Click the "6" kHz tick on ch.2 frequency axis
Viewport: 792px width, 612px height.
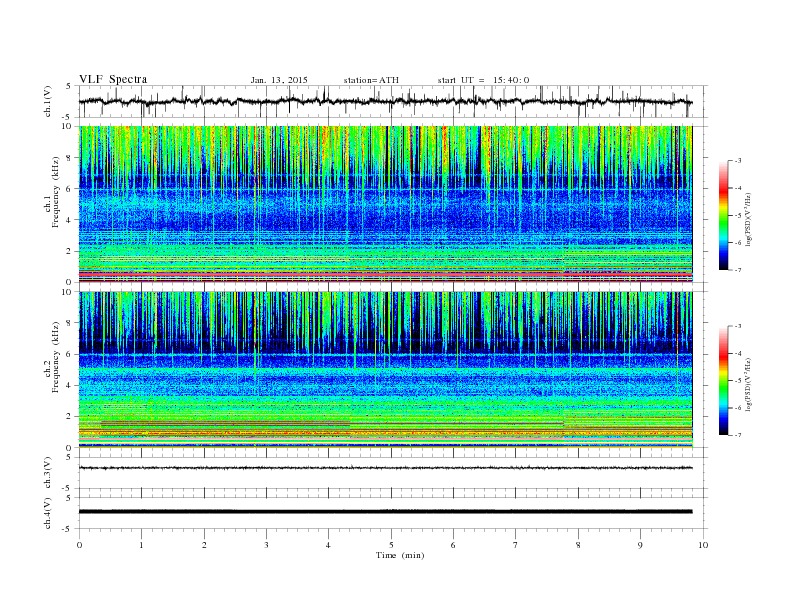[x=70, y=354]
